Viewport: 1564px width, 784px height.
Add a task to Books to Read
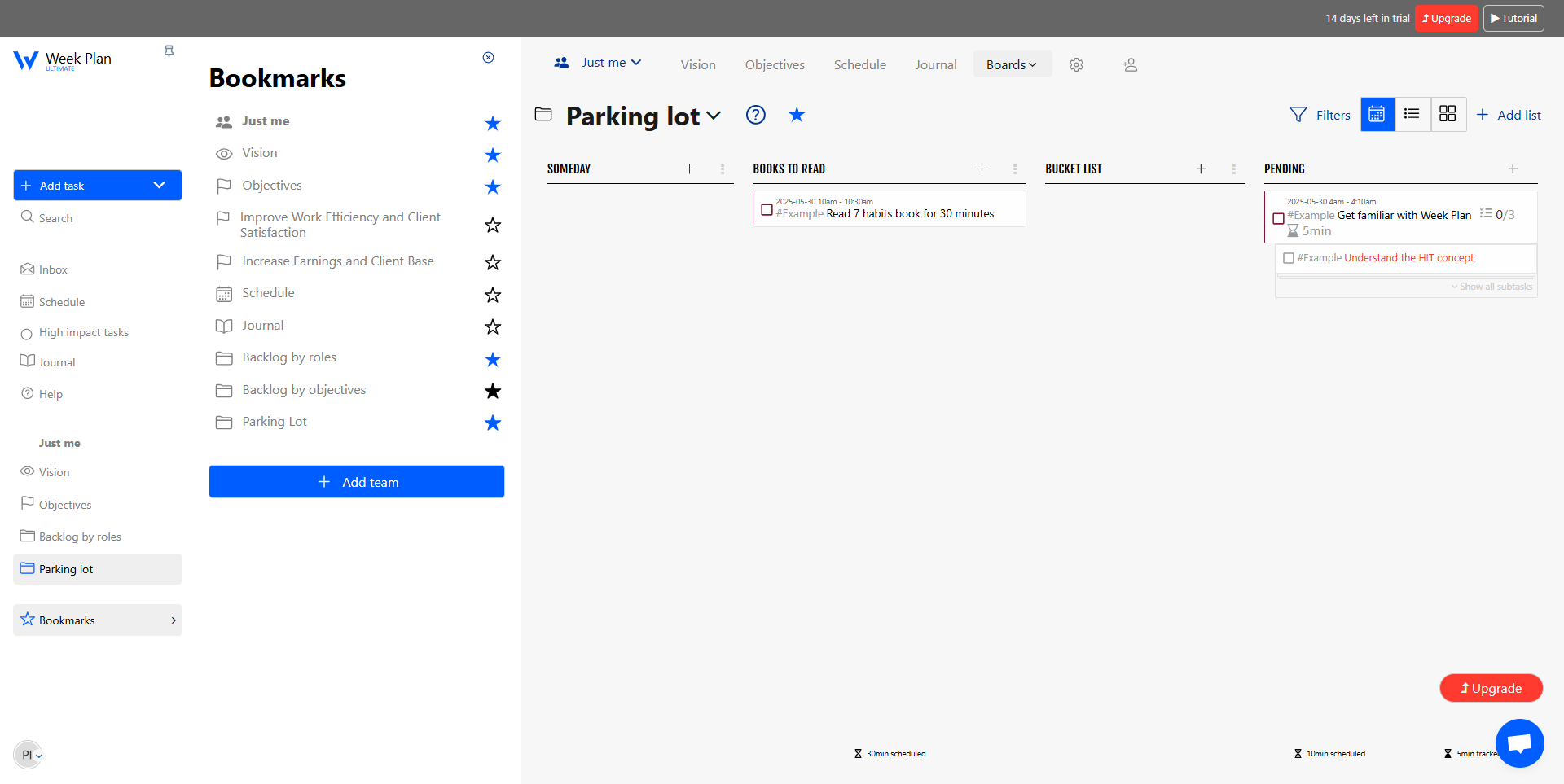pos(982,169)
